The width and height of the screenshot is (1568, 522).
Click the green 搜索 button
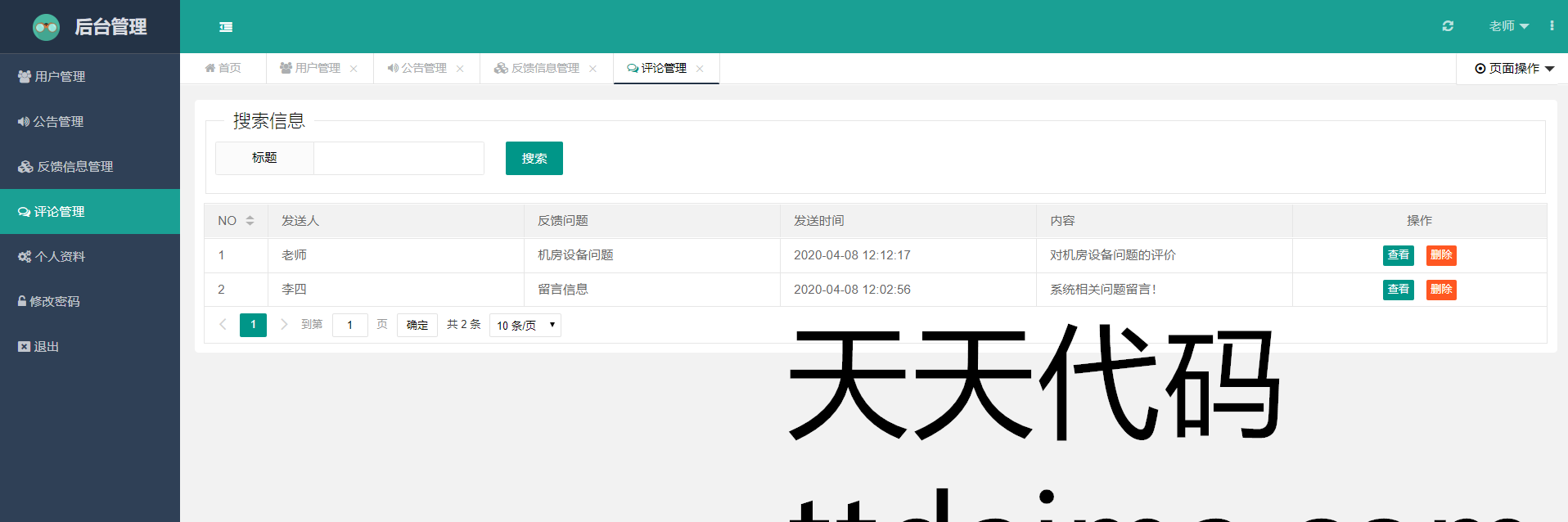[x=534, y=159]
